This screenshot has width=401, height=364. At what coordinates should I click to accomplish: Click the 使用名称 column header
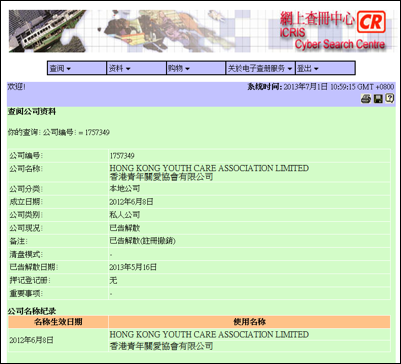249,322
